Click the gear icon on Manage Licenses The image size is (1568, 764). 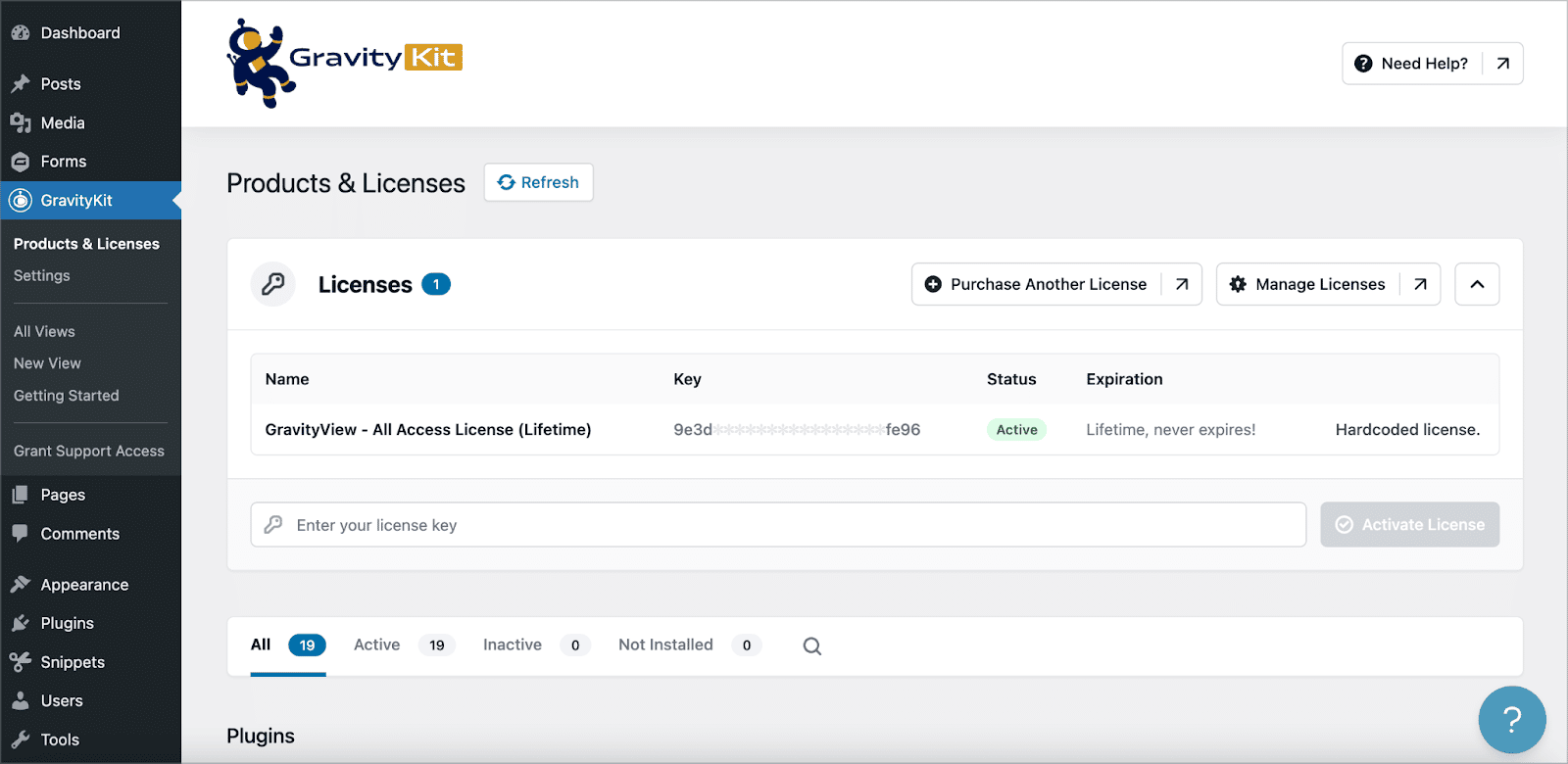(1238, 284)
